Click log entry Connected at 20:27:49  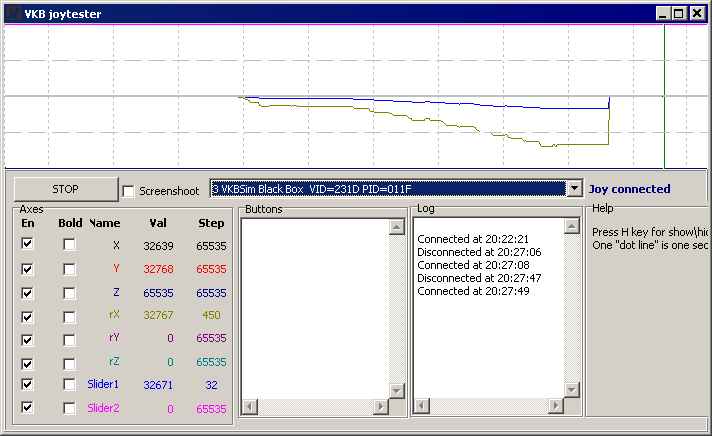pyautogui.click(x=473, y=291)
